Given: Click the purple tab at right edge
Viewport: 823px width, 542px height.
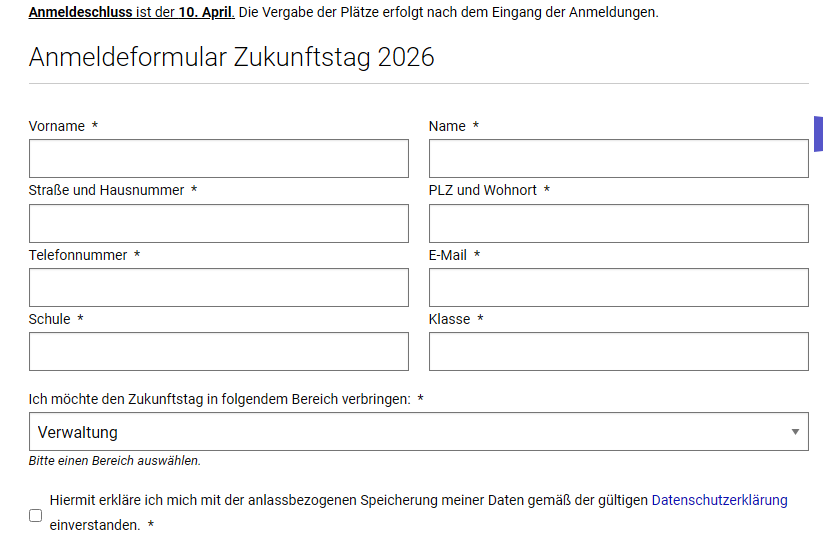Looking at the screenshot, I should tap(817, 132).
